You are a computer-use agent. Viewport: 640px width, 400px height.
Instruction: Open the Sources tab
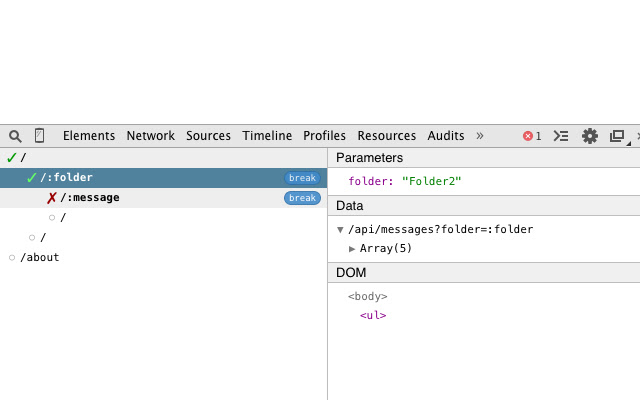coord(208,136)
